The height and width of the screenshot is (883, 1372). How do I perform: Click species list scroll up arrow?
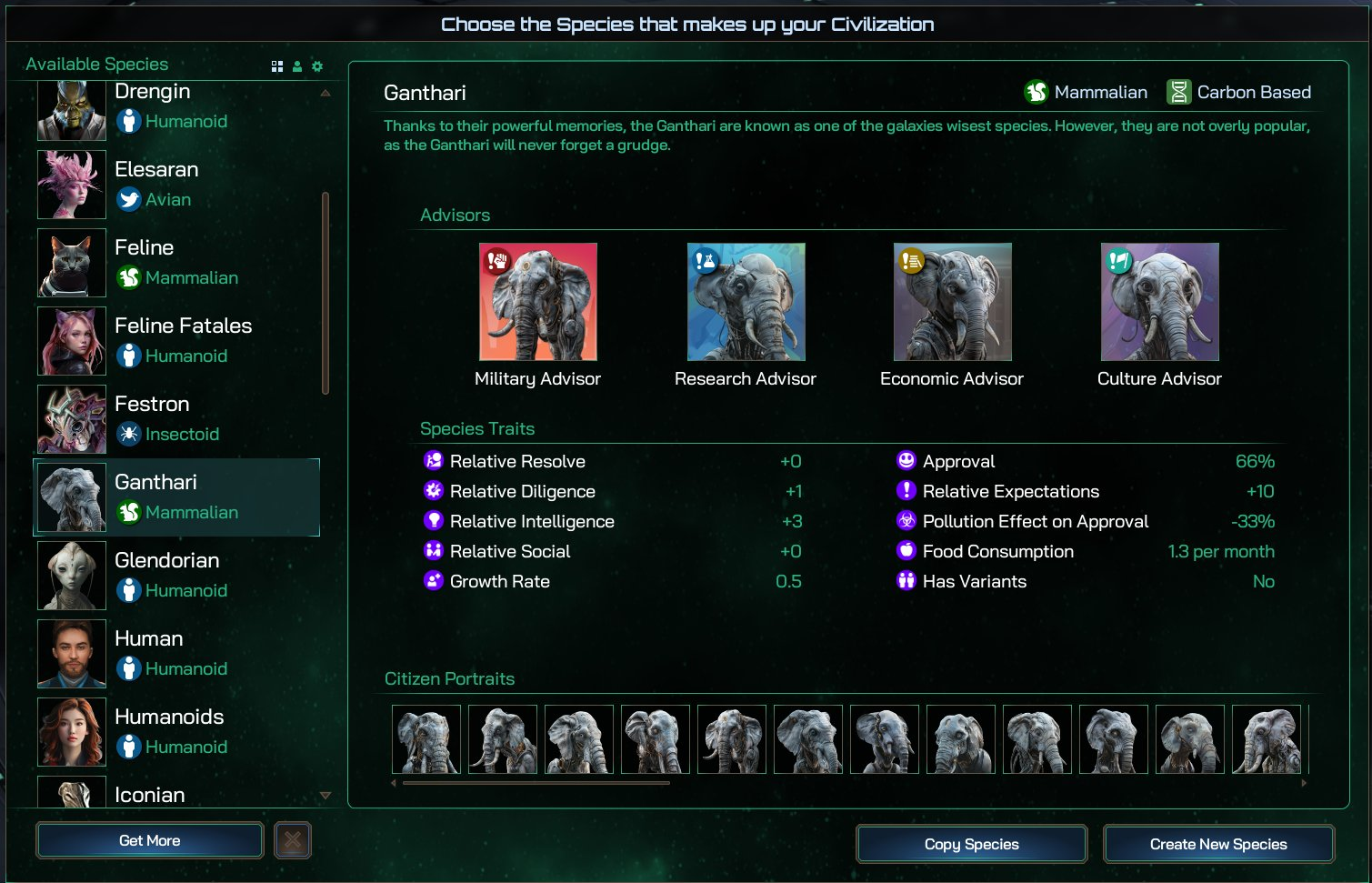325,93
